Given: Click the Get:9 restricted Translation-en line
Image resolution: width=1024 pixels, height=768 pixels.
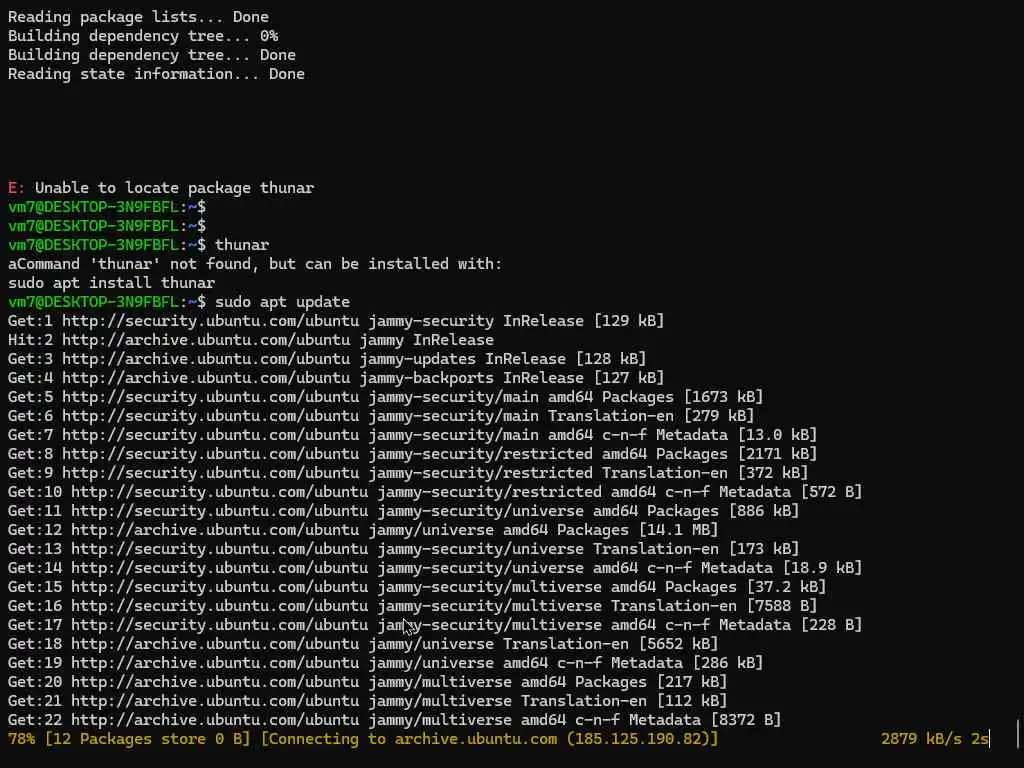Looking at the screenshot, I should tap(408, 472).
